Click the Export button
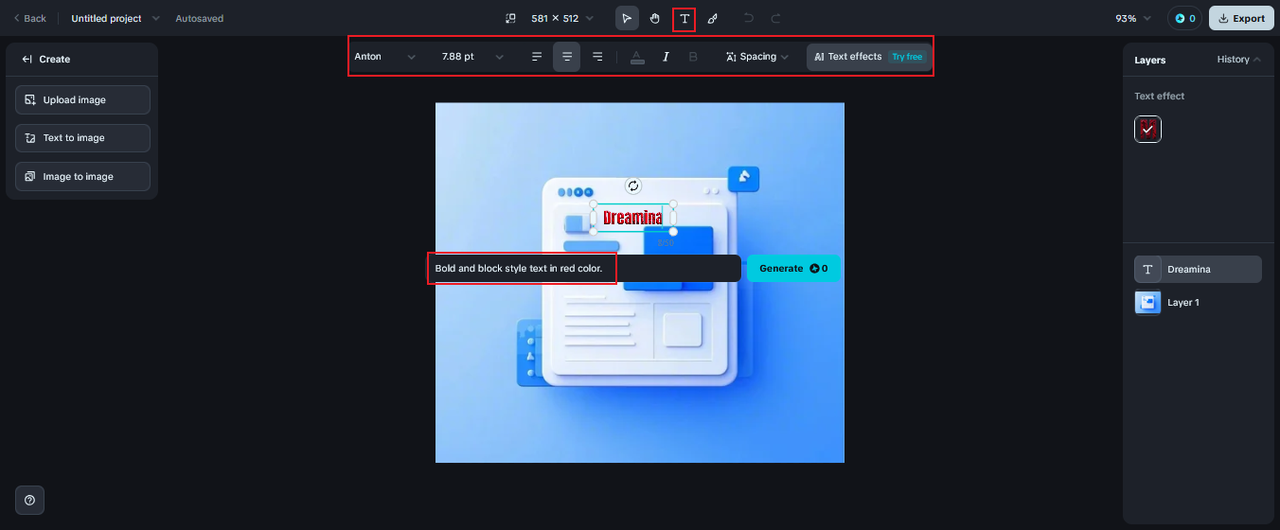The image size is (1280, 530). click(x=1241, y=18)
